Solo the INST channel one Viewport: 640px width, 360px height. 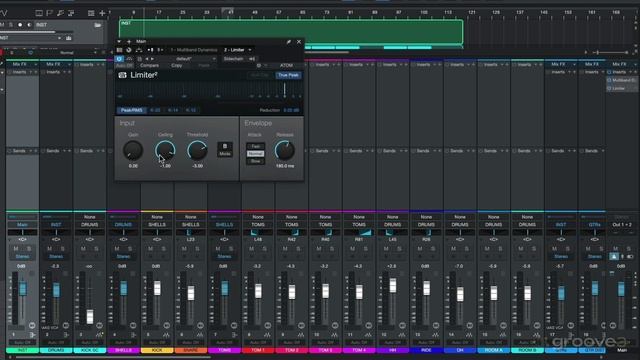click(x=29, y=249)
